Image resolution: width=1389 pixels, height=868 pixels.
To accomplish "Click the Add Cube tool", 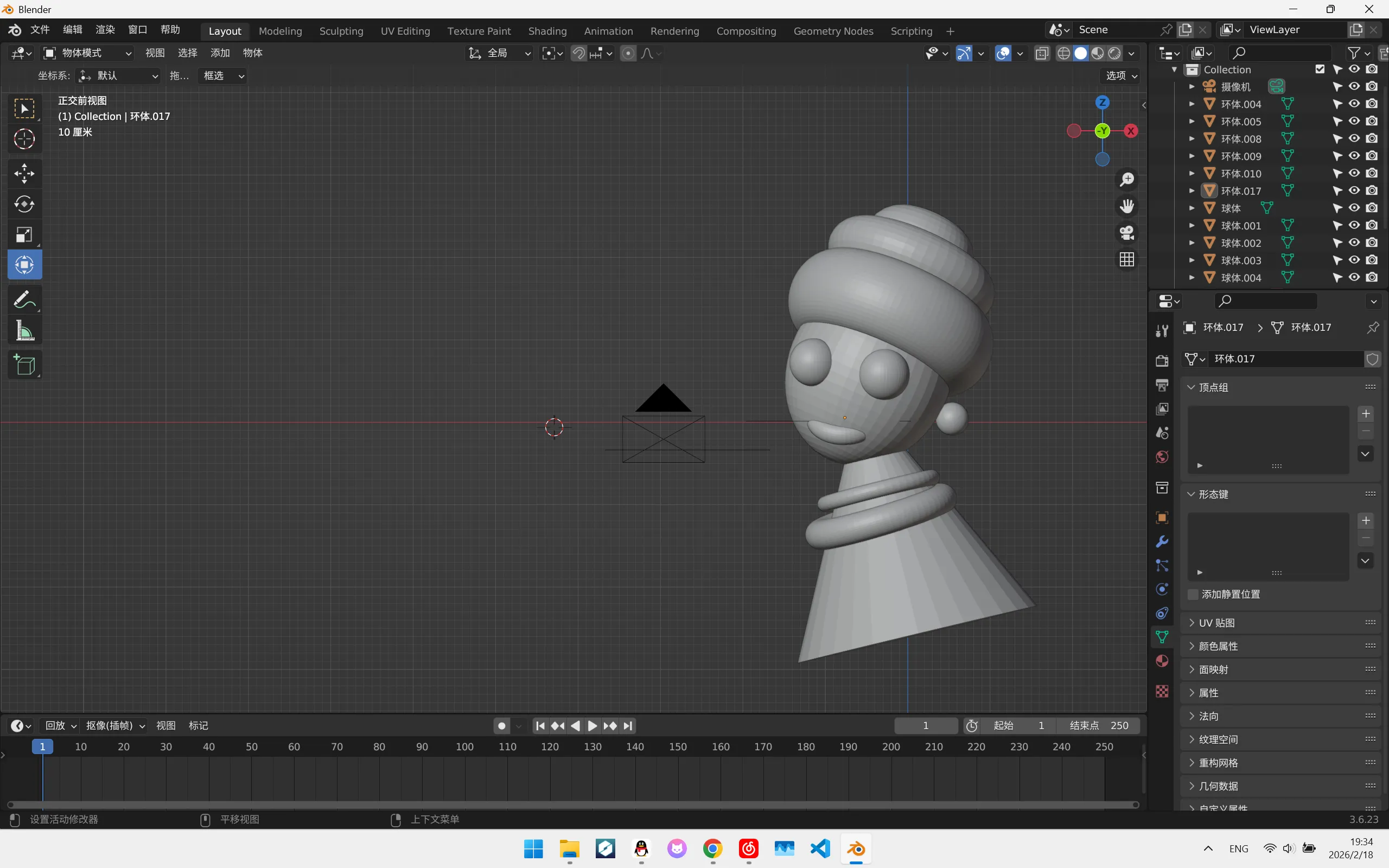I will tap(24, 365).
